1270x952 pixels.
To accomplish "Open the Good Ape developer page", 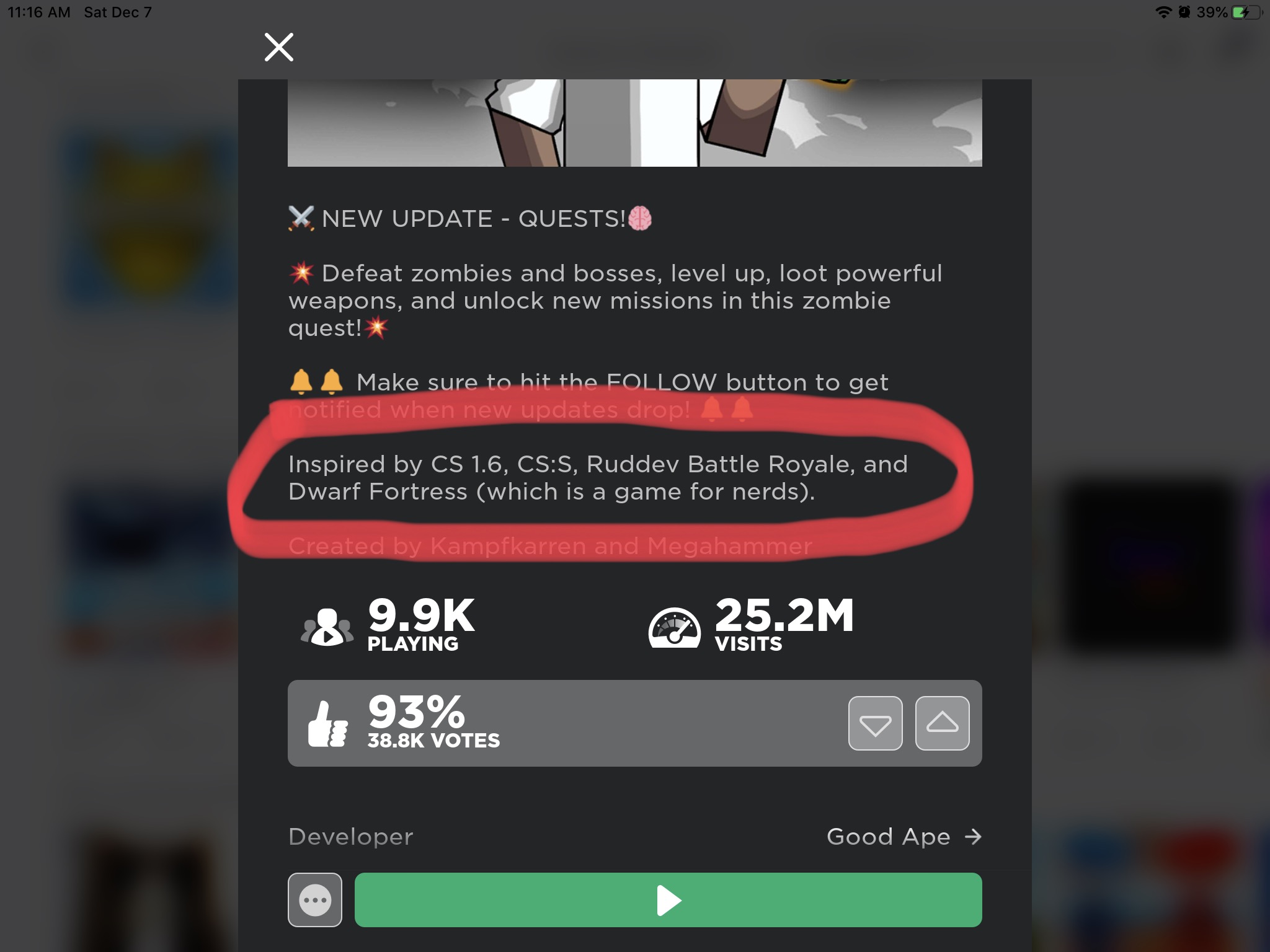I will click(x=888, y=837).
